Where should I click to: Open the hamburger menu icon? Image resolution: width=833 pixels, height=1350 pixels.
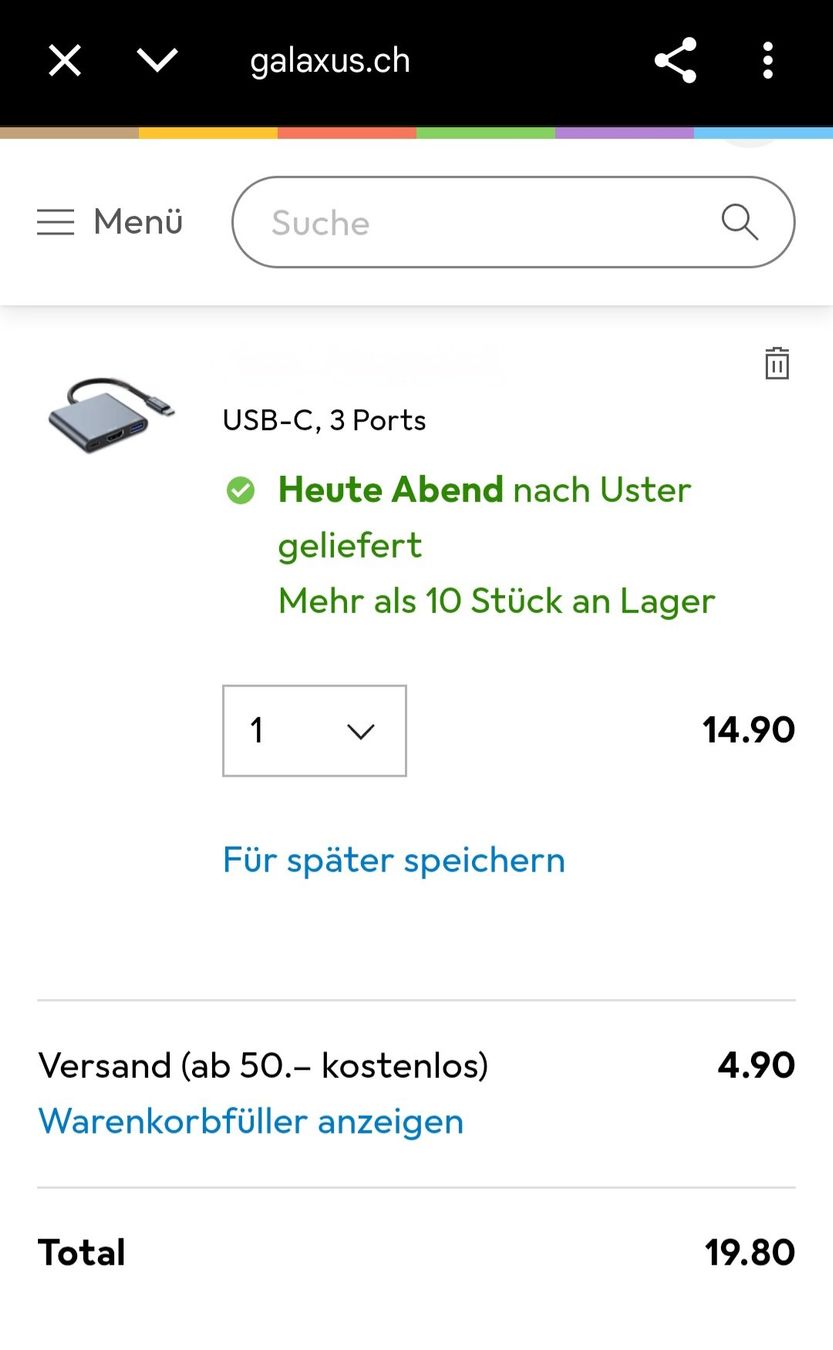point(56,222)
